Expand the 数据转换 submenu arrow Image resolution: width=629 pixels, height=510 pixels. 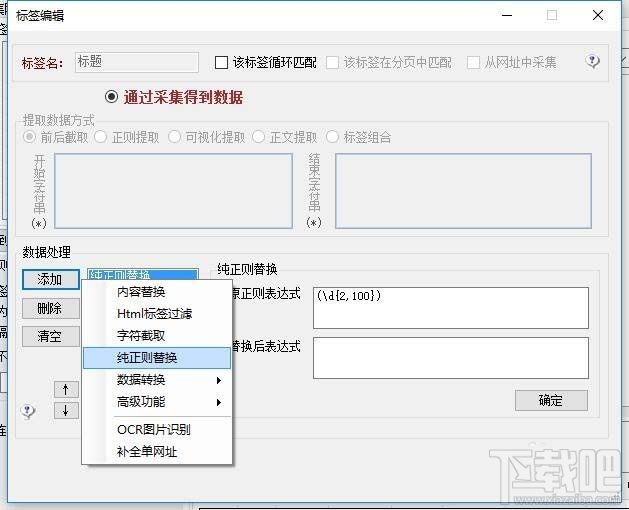219,380
